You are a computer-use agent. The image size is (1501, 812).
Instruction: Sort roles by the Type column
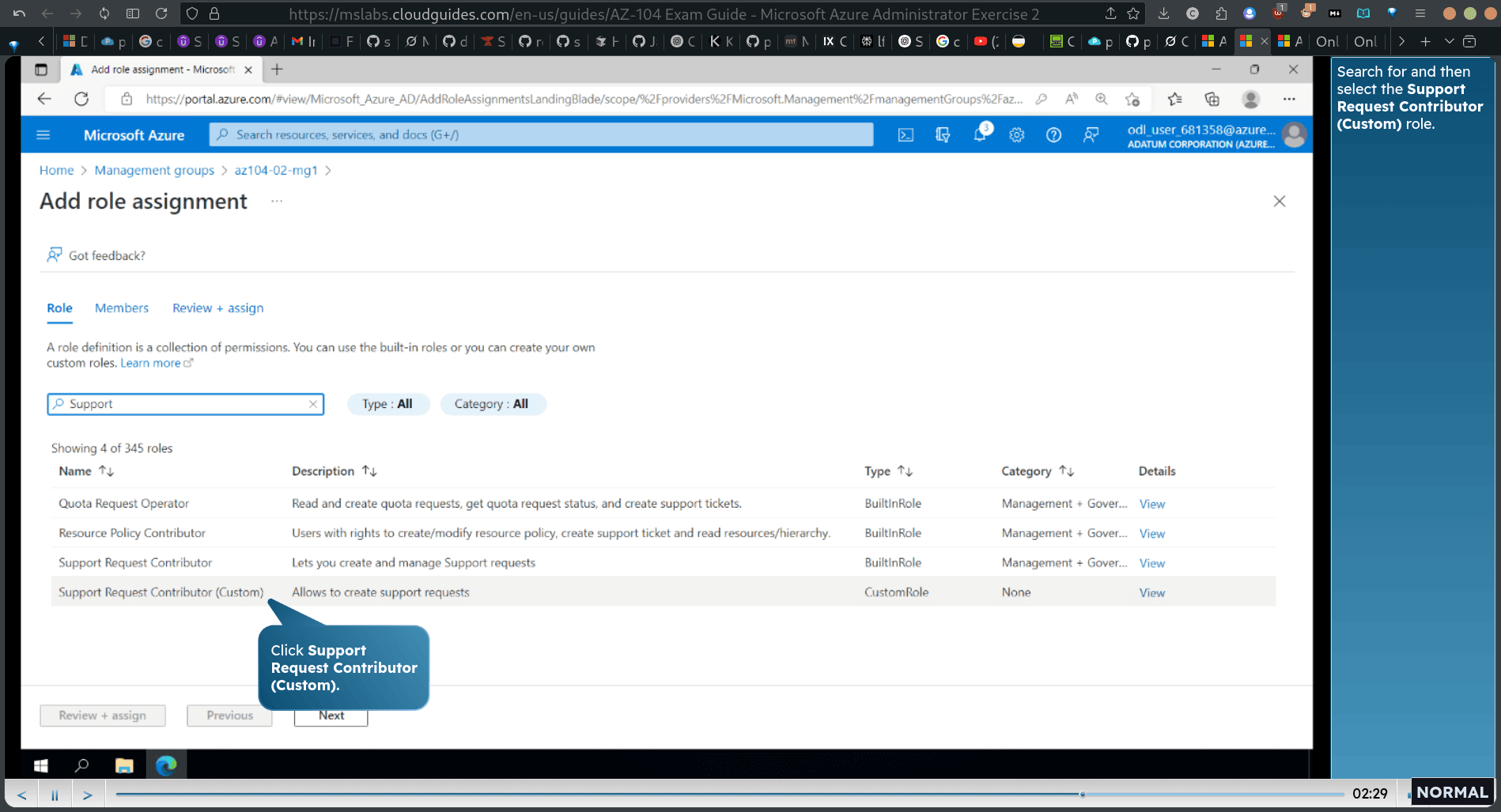[888, 471]
